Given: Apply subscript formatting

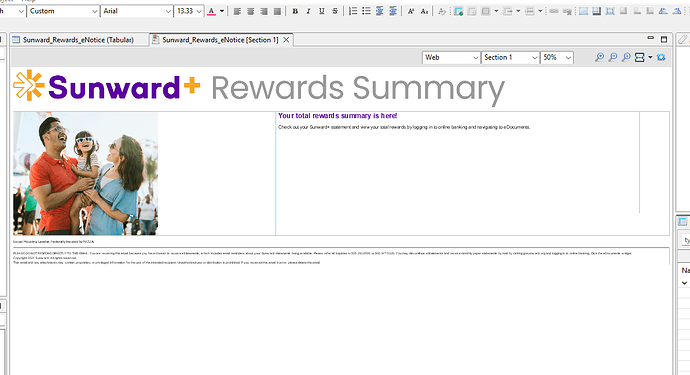Looking at the screenshot, I should 424,11.
